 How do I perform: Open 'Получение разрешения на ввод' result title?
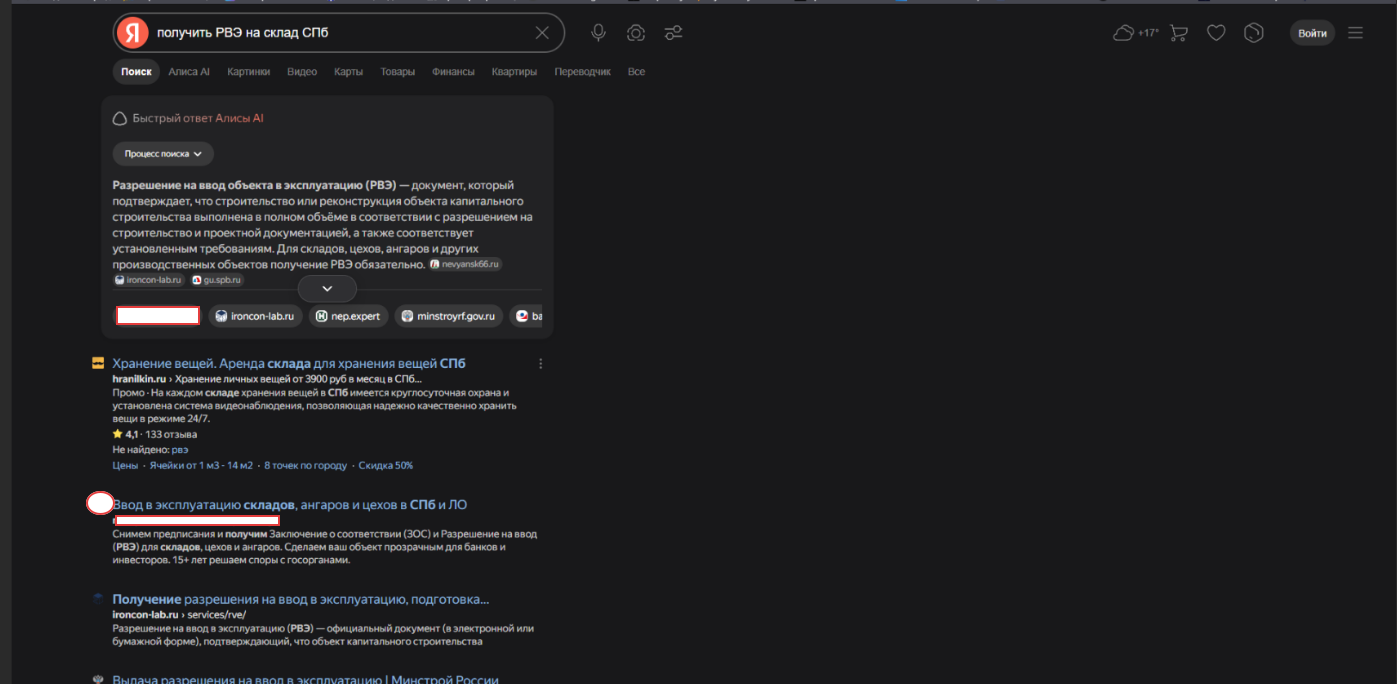tap(301, 599)
